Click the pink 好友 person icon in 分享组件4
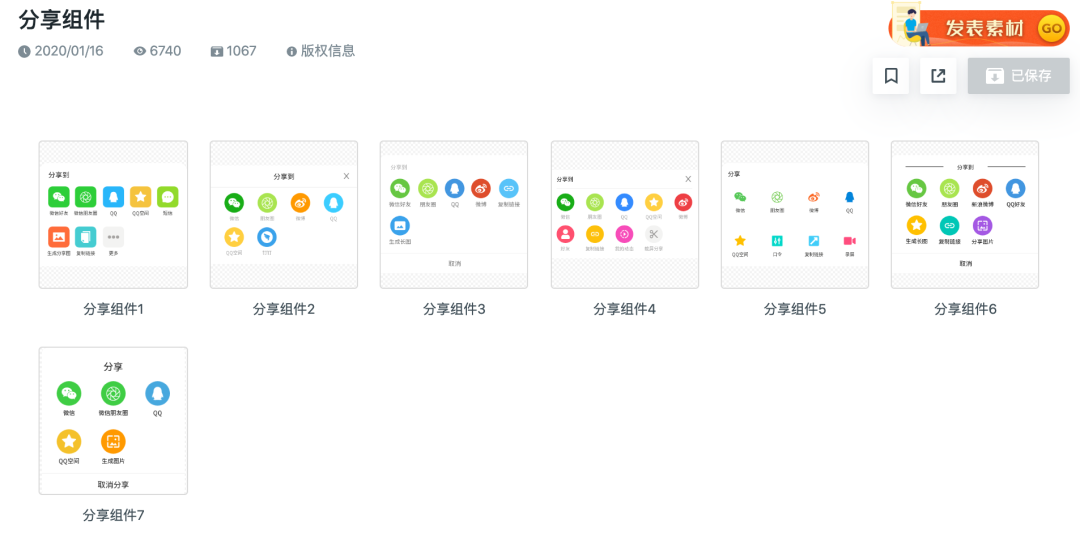This screenshot has width=1080, height=546. click(x=565, y=234)
